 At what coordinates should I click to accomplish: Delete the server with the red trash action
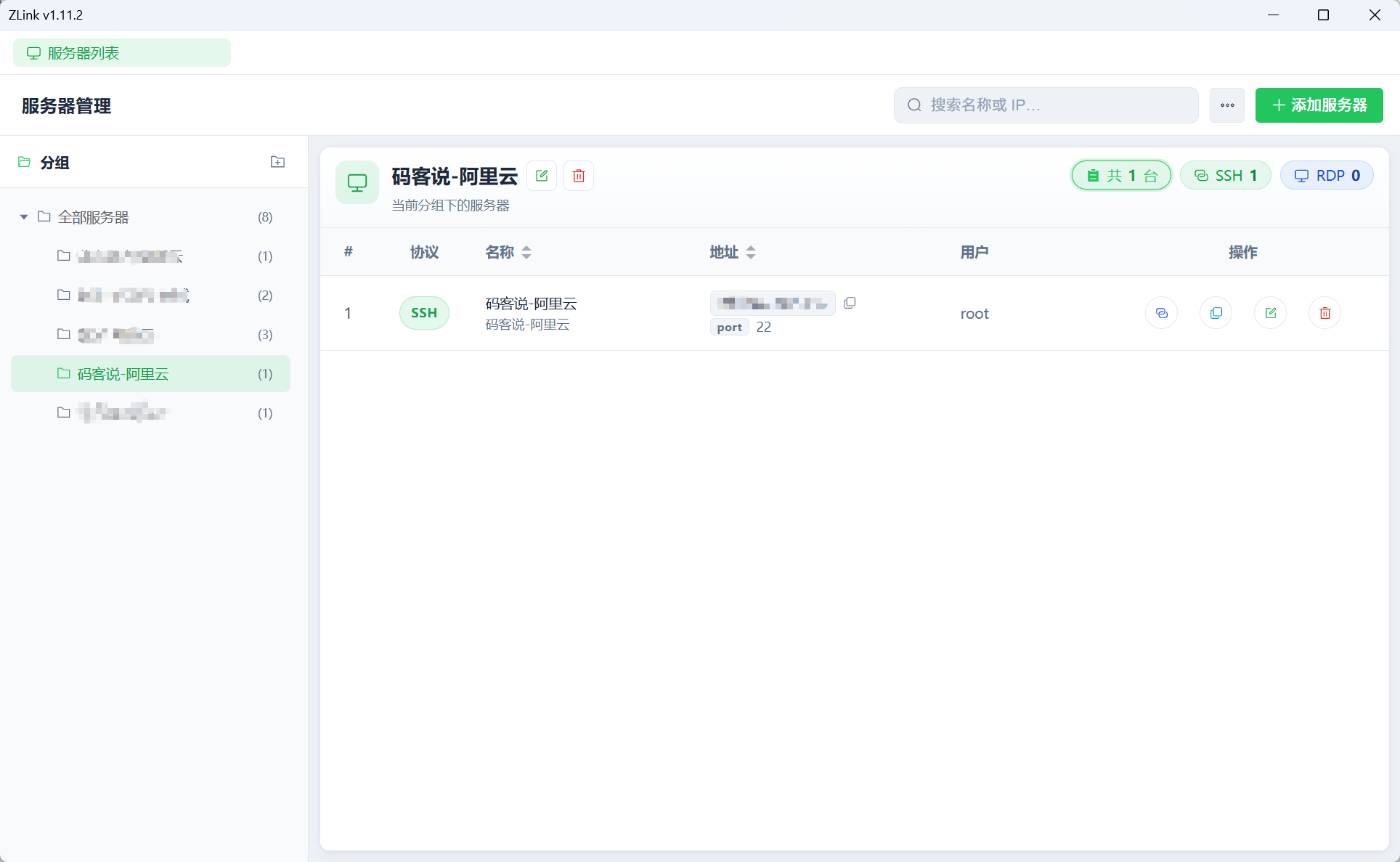click(x=1325, y=313)
